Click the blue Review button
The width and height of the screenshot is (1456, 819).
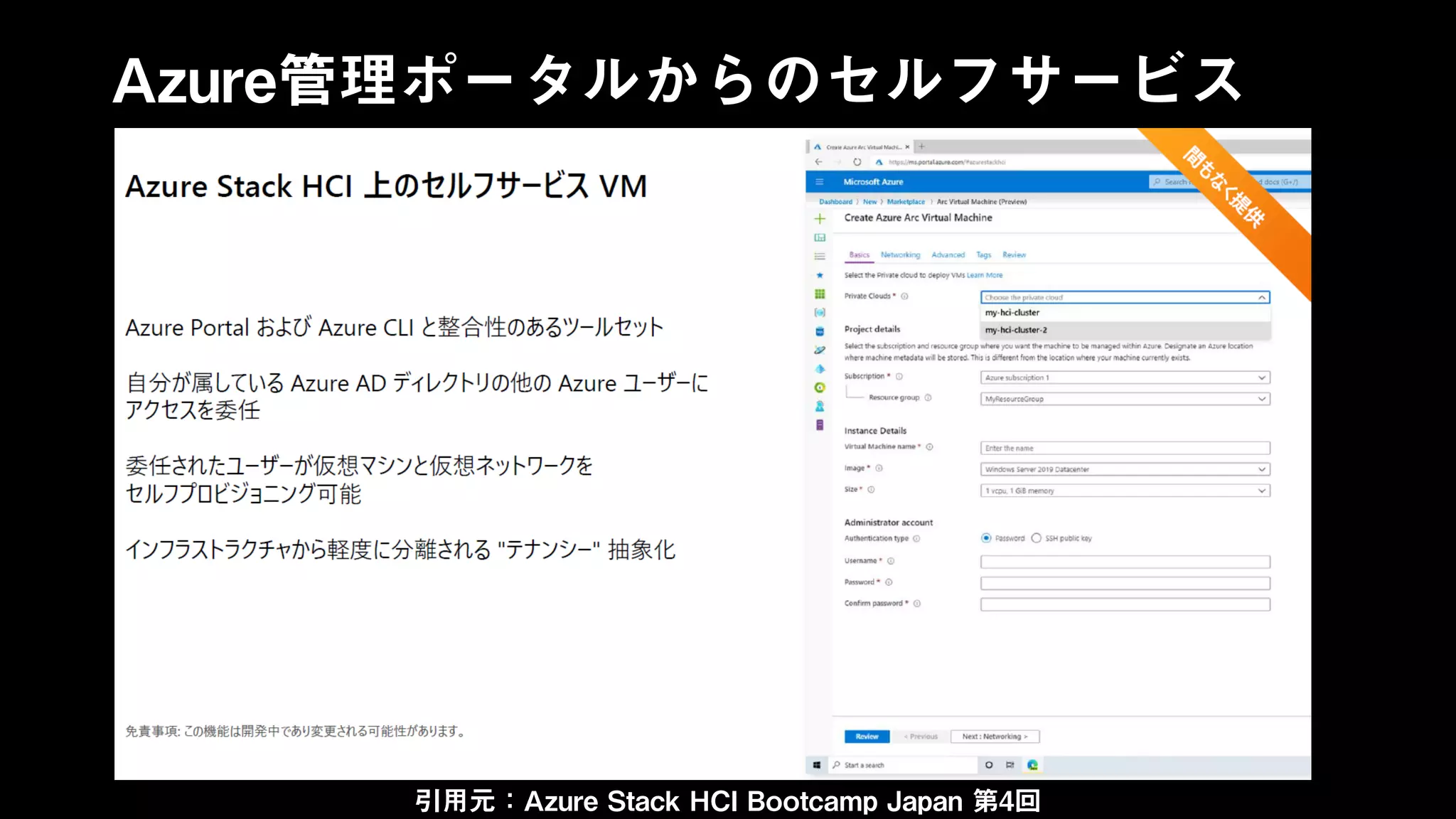(867, 737)
